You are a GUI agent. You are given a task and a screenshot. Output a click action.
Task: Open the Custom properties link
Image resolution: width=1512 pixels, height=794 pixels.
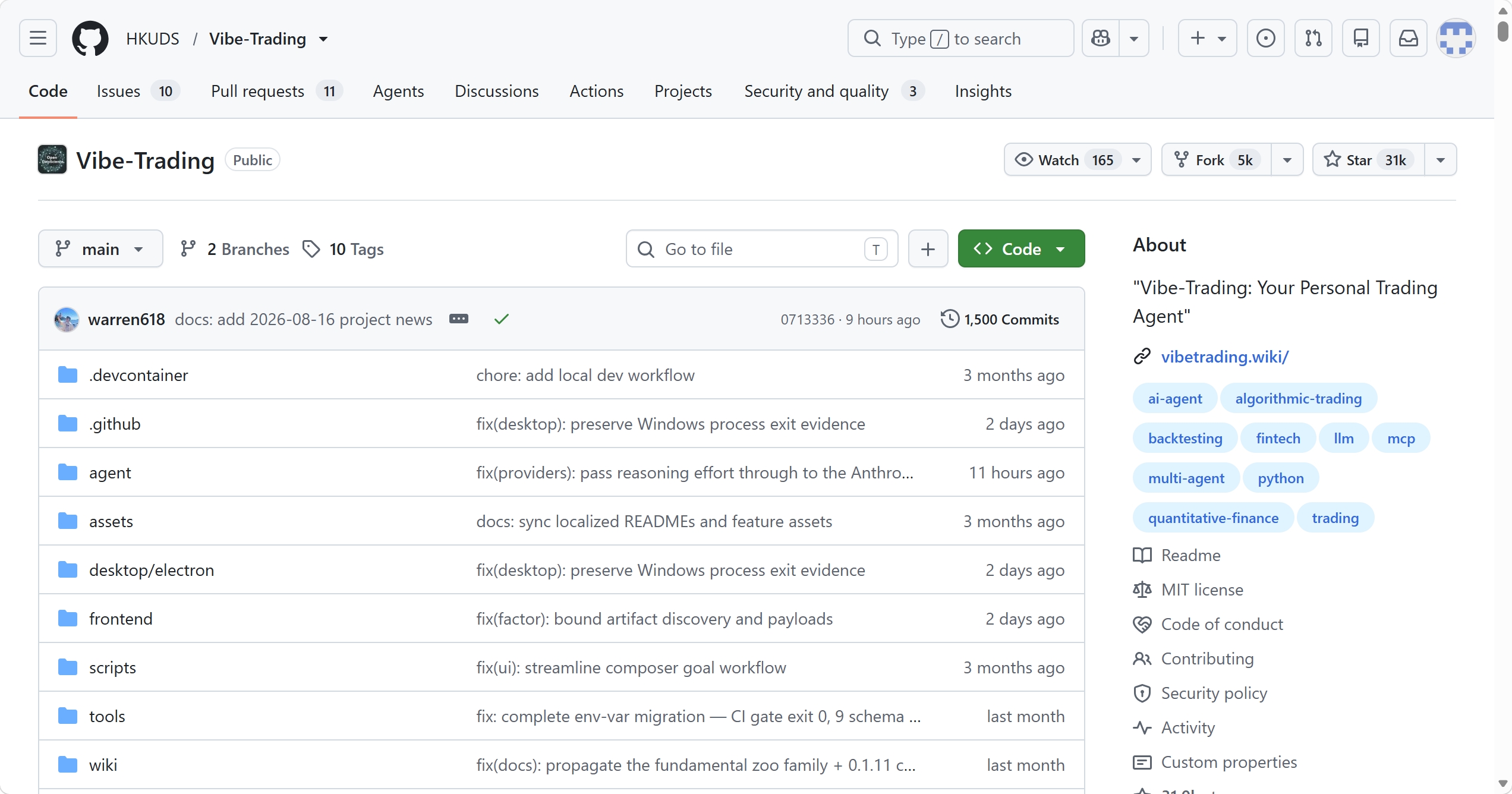[1229, 762]
